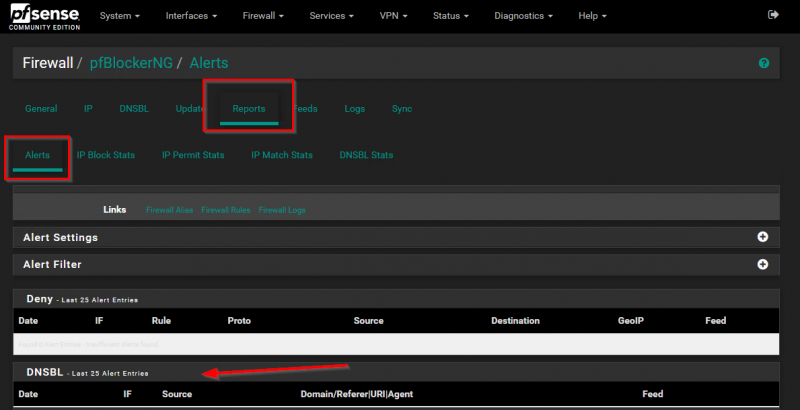Viewport: 800px width, 410px height.
Task: Click the Deny table Rule column header
Action: [x=161, y=321]
